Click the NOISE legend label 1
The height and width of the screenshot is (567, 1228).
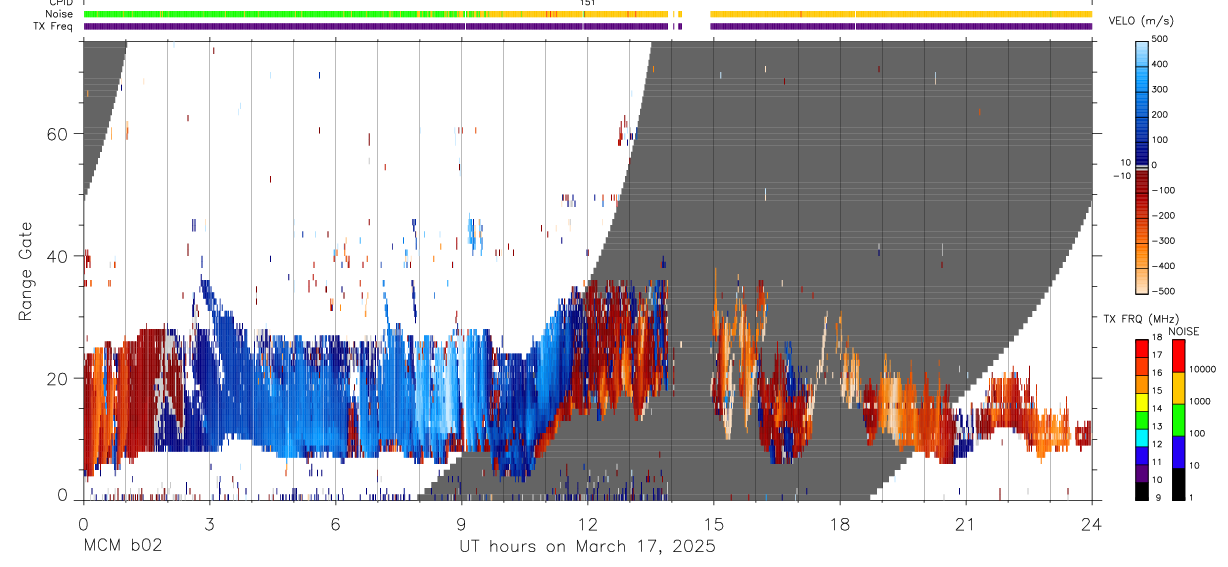coord(1191,499)
